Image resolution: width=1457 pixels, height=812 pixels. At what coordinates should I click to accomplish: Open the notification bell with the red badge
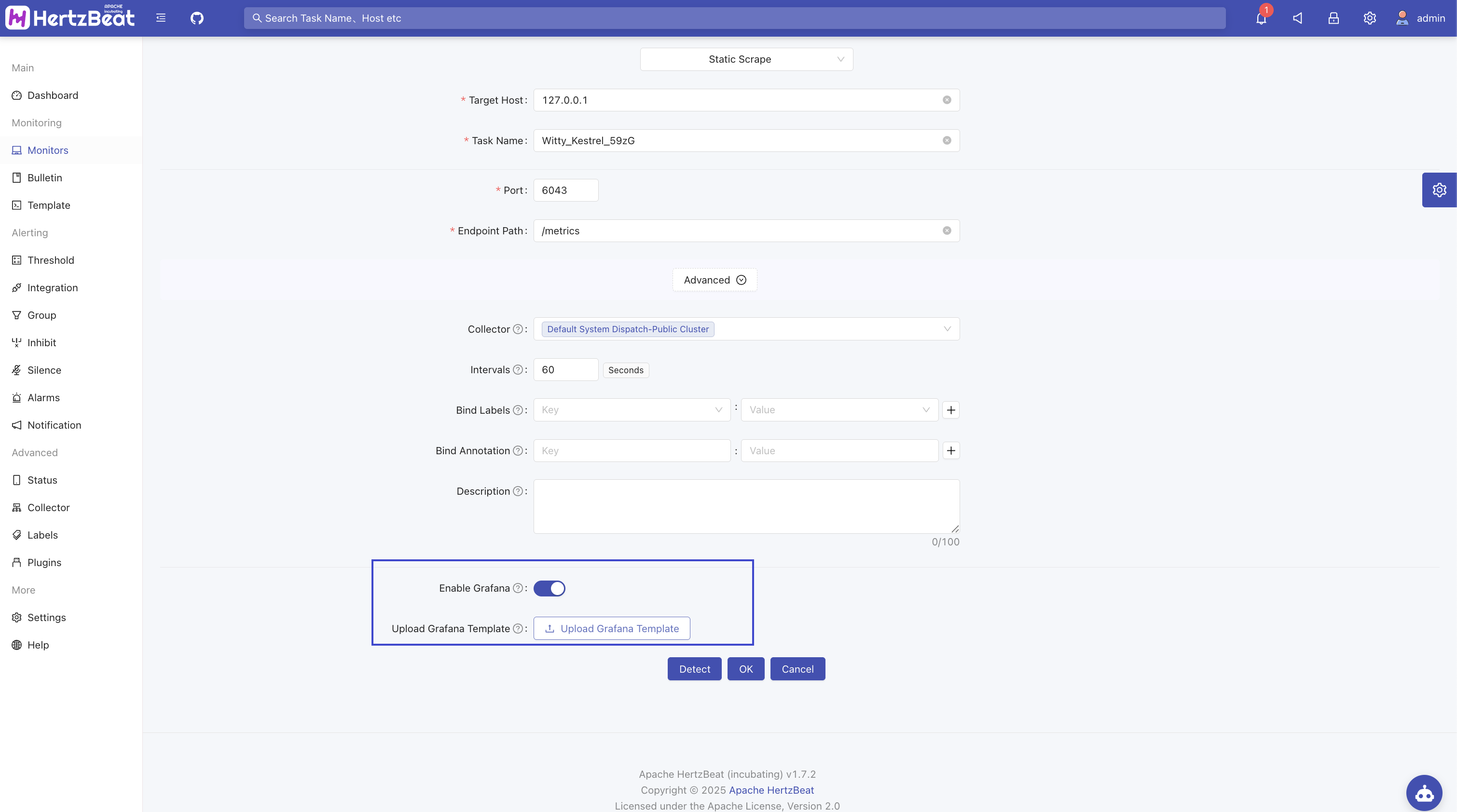1261,18
